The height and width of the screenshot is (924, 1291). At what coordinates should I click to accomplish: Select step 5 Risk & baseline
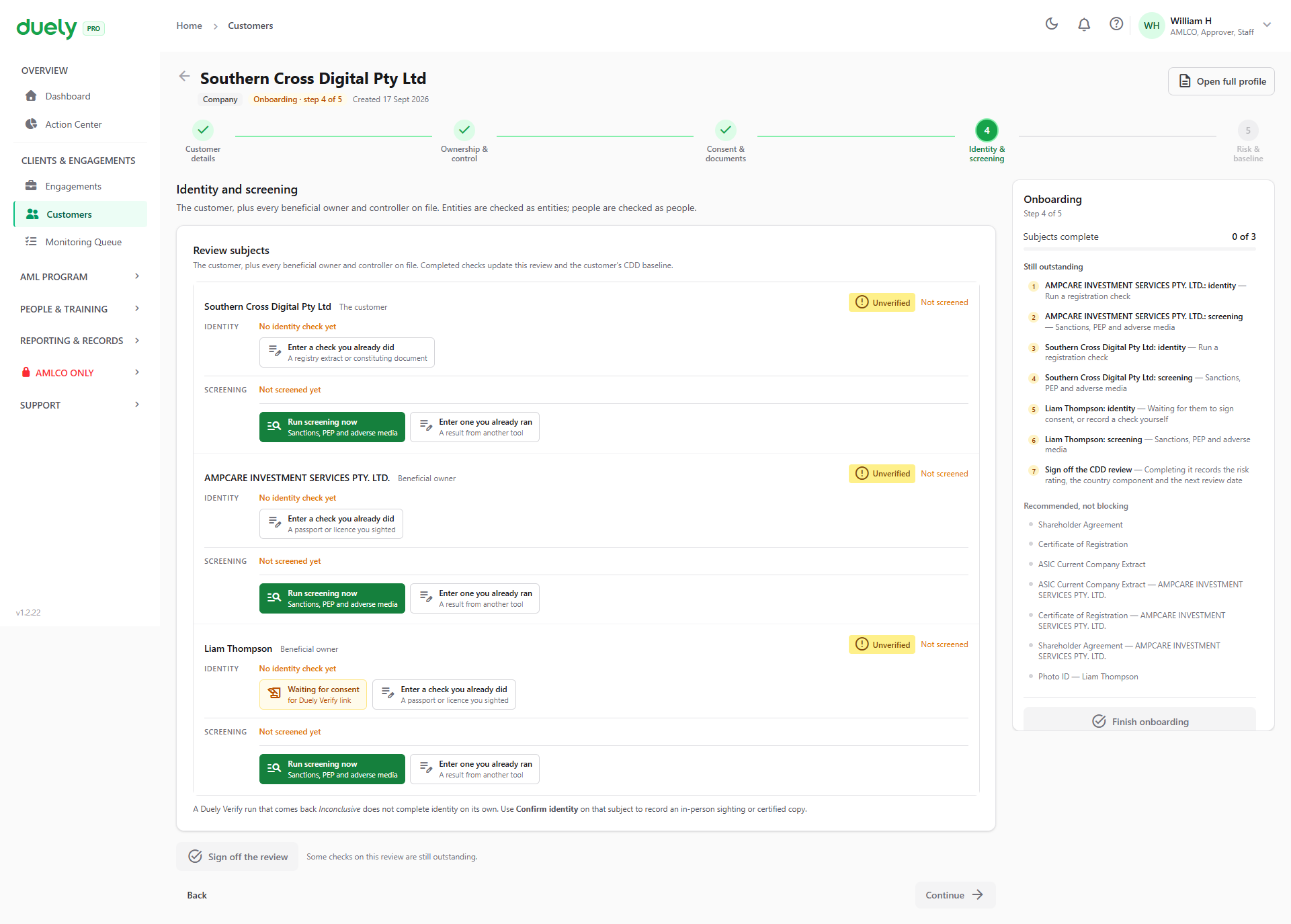1248,130
